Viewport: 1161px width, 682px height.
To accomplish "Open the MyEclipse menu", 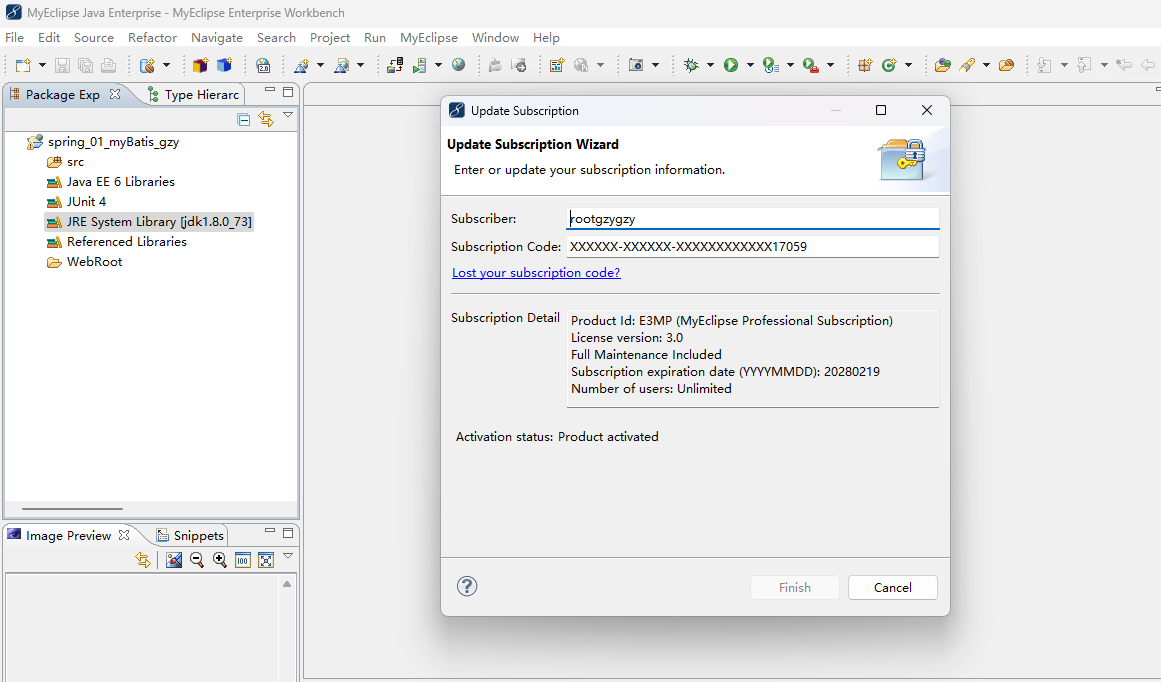I will tap(429, 38).
